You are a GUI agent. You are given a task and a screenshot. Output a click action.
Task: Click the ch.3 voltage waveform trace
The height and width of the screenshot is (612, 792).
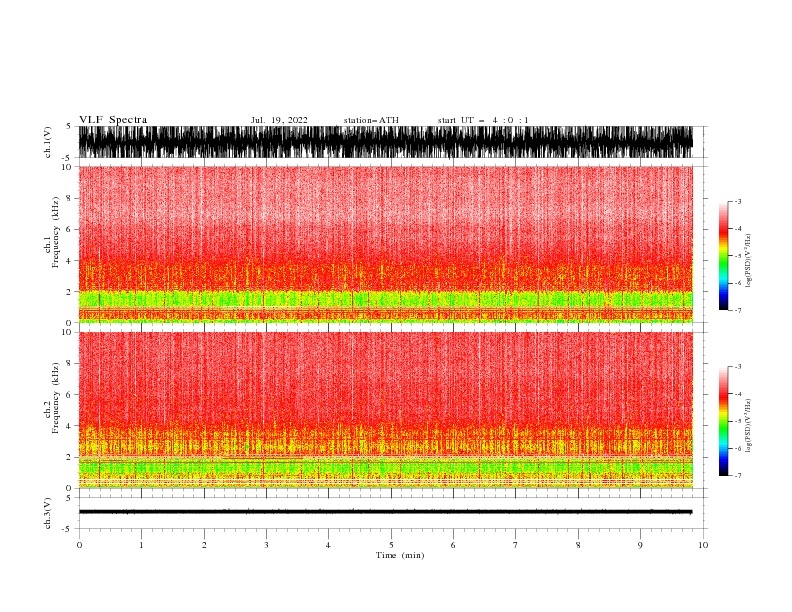click(386, 512)
